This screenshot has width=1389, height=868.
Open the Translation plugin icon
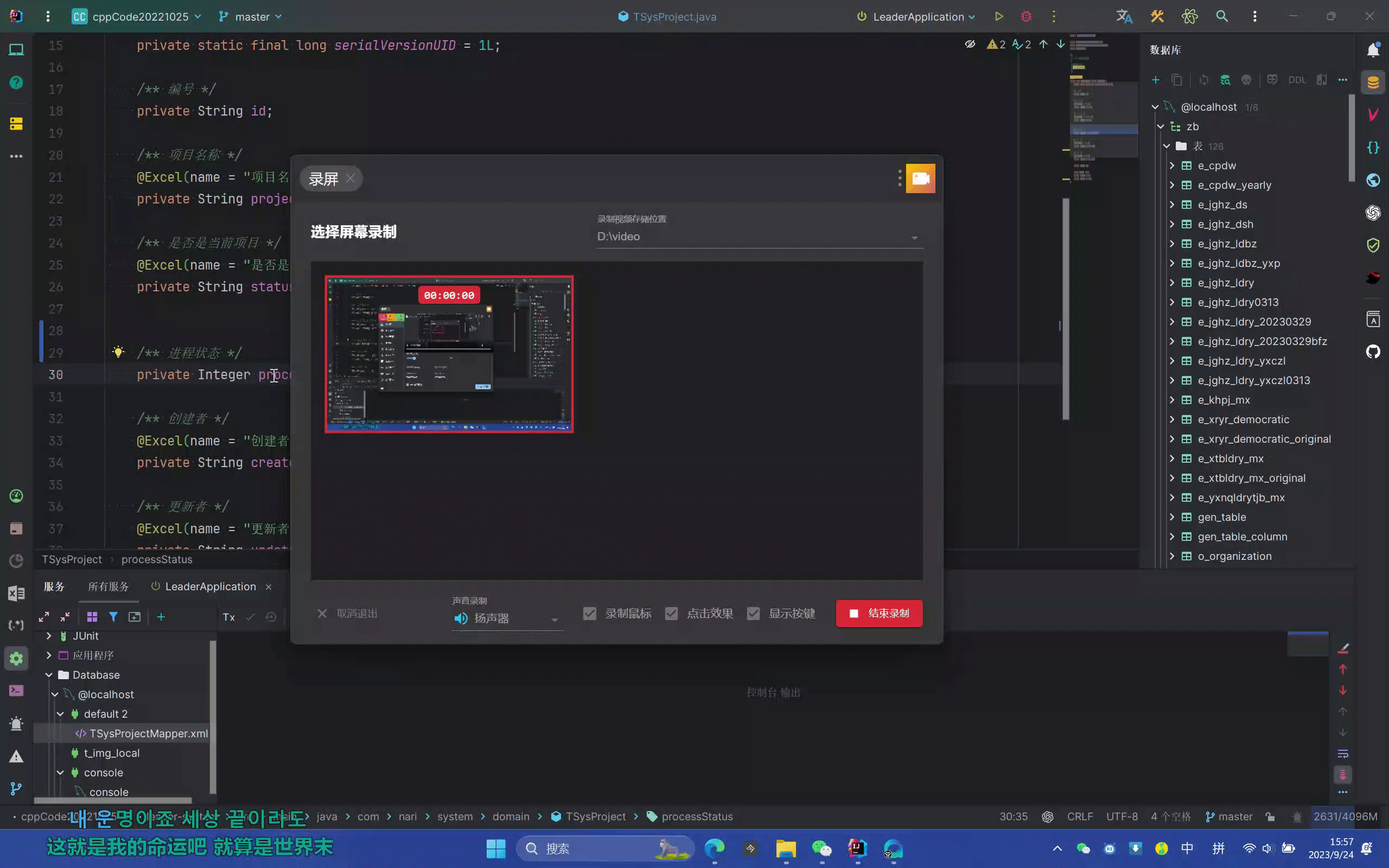click(1124, 17)
